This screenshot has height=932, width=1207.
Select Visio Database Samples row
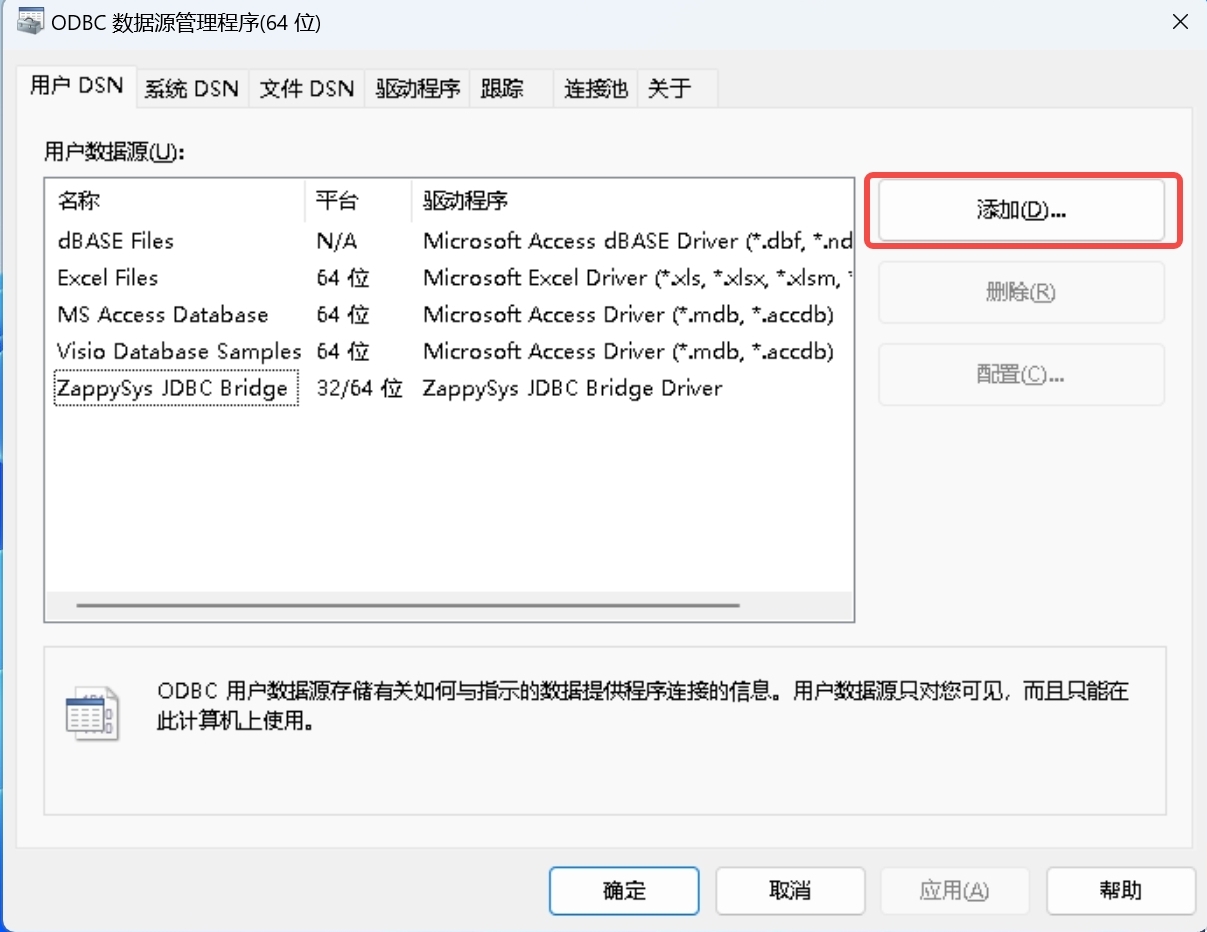click(x=178, y=352)
